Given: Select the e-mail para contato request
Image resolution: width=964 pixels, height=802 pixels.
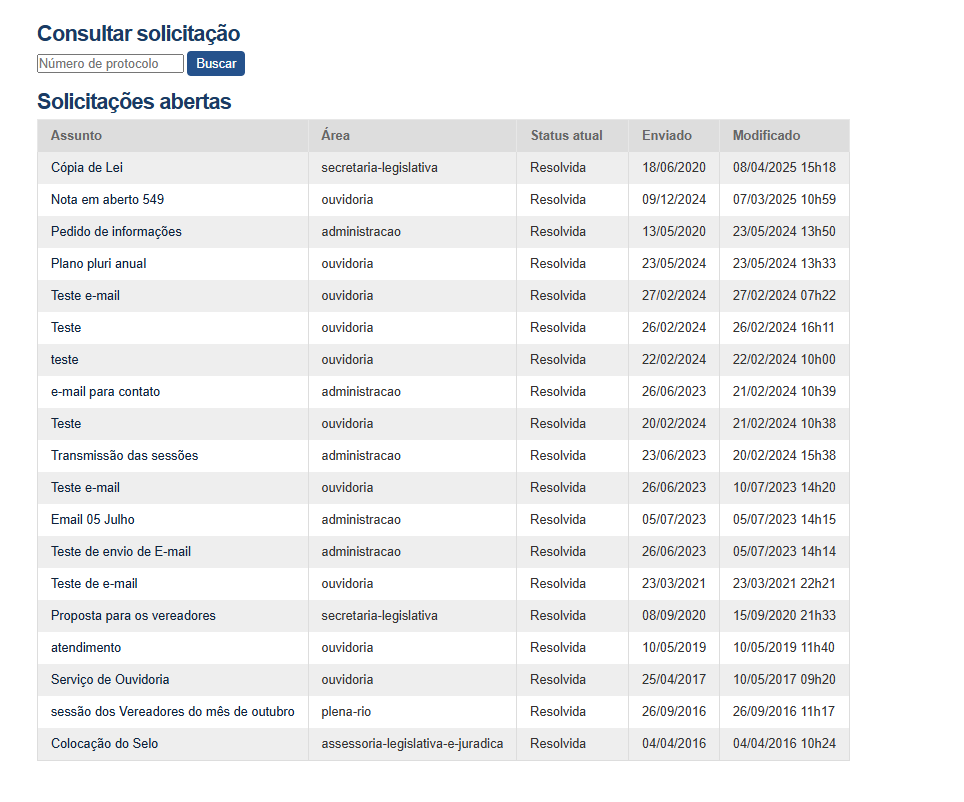Looking at the screenshot, I should pyautogui.click(x=105, y=392).
